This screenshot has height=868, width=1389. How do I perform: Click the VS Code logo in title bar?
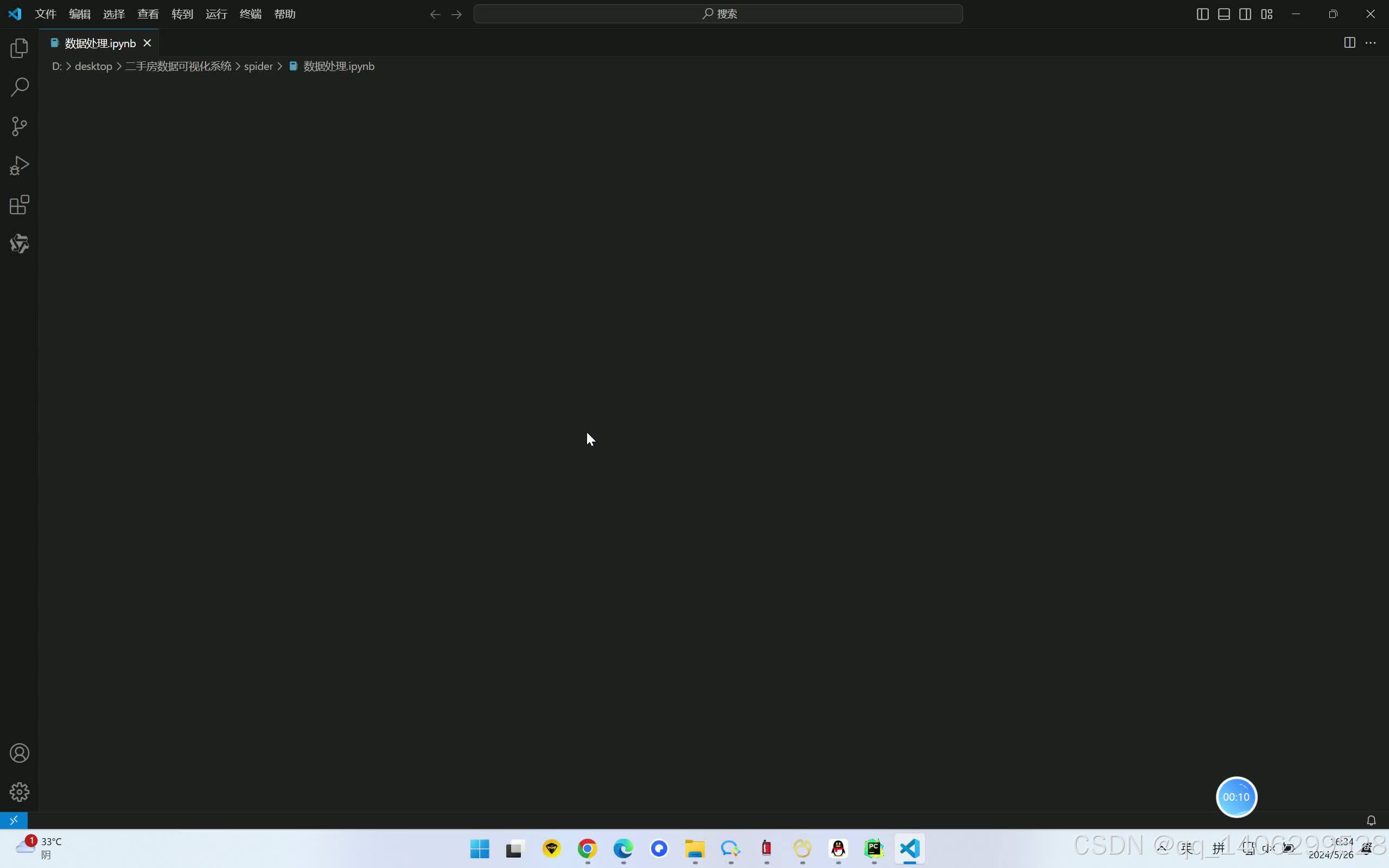[x=15, y=14]
